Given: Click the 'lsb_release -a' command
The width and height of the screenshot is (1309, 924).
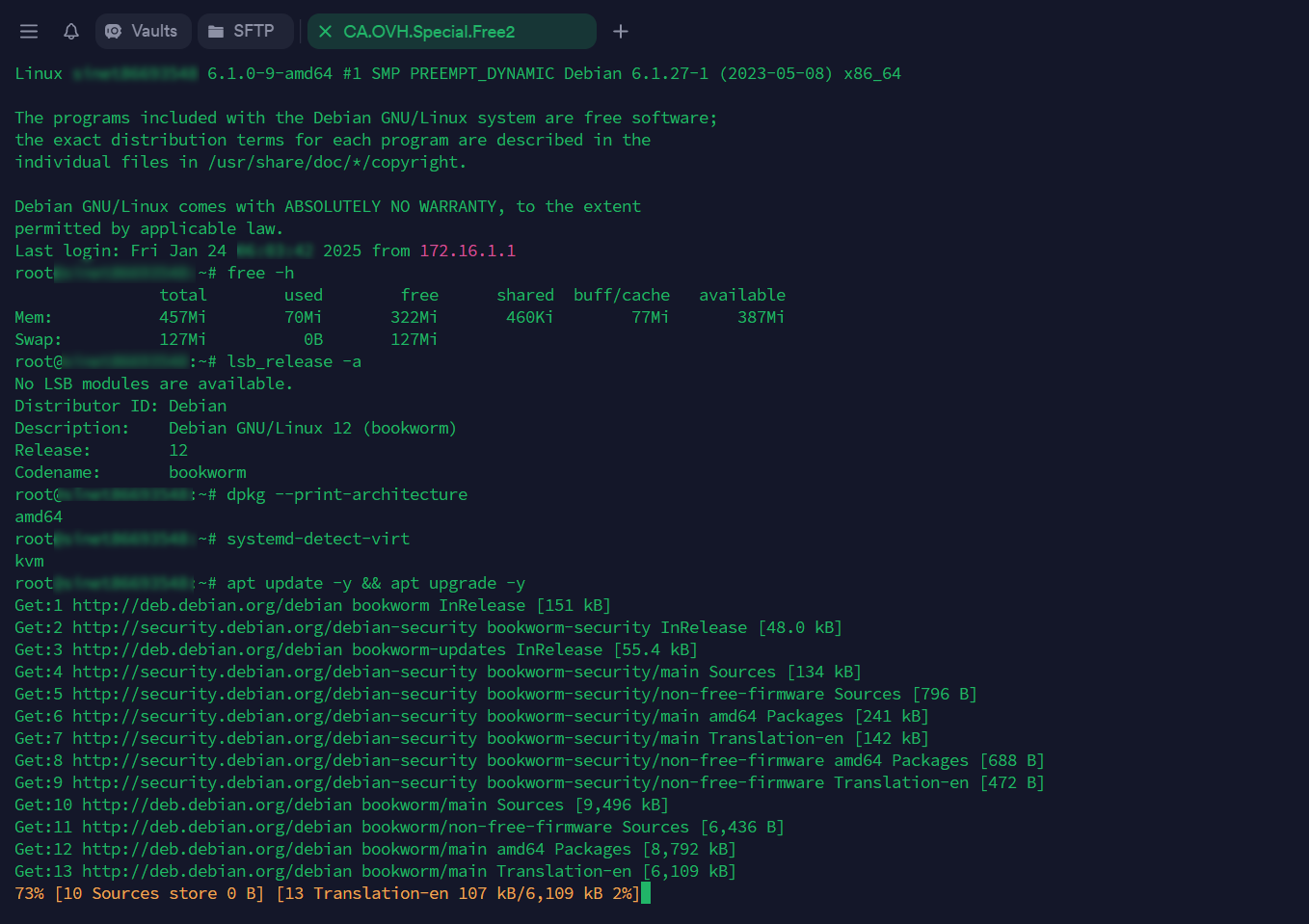Looking at the screenshot, I should (294, 361).
